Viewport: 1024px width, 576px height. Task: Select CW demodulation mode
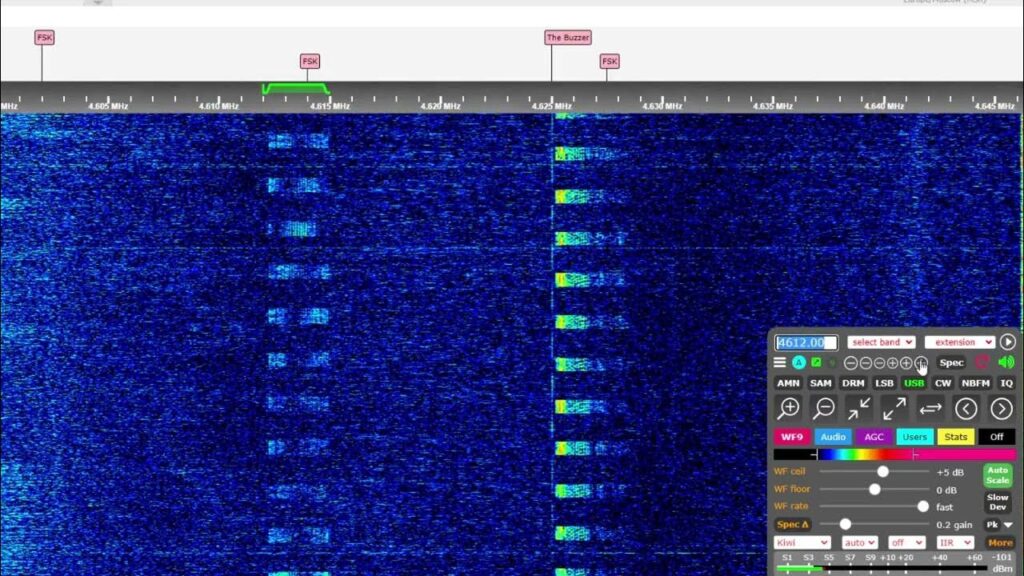pos(943,383)
